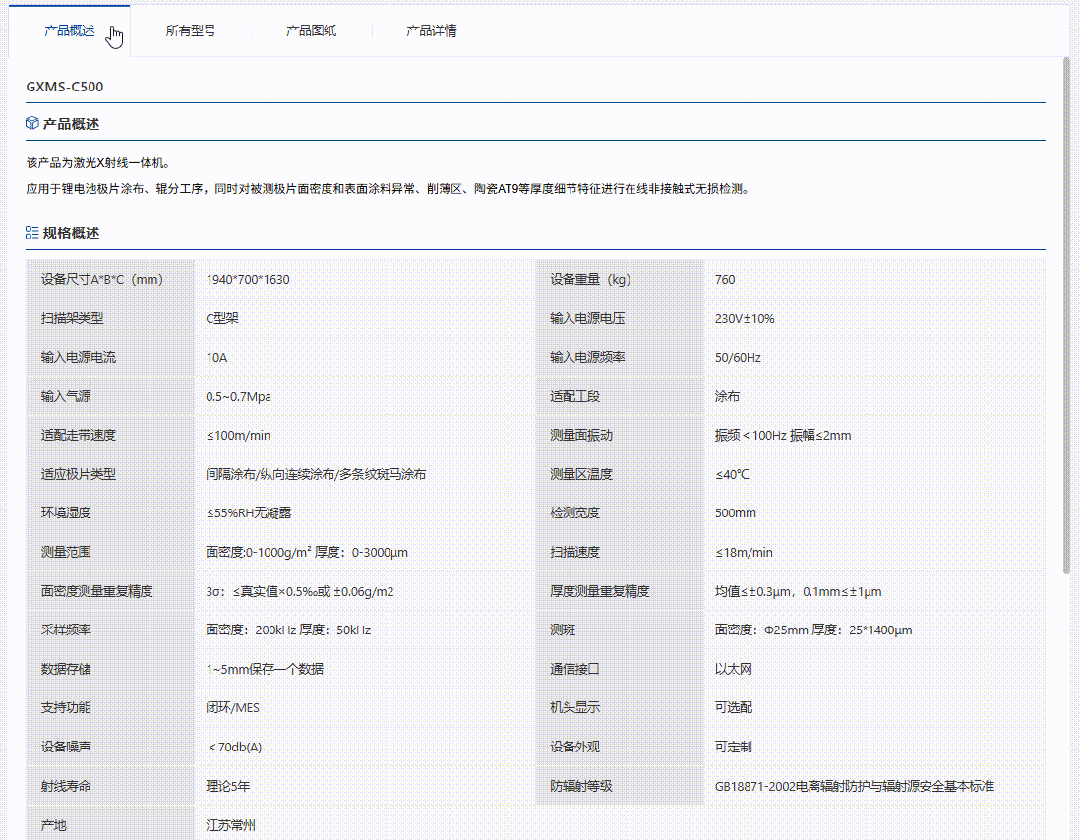Select the value 间隔涂布/纵向连续涂布/多条纹斑马涂布
This screenshot has width=1080, height=840.
tap(316, 474)
